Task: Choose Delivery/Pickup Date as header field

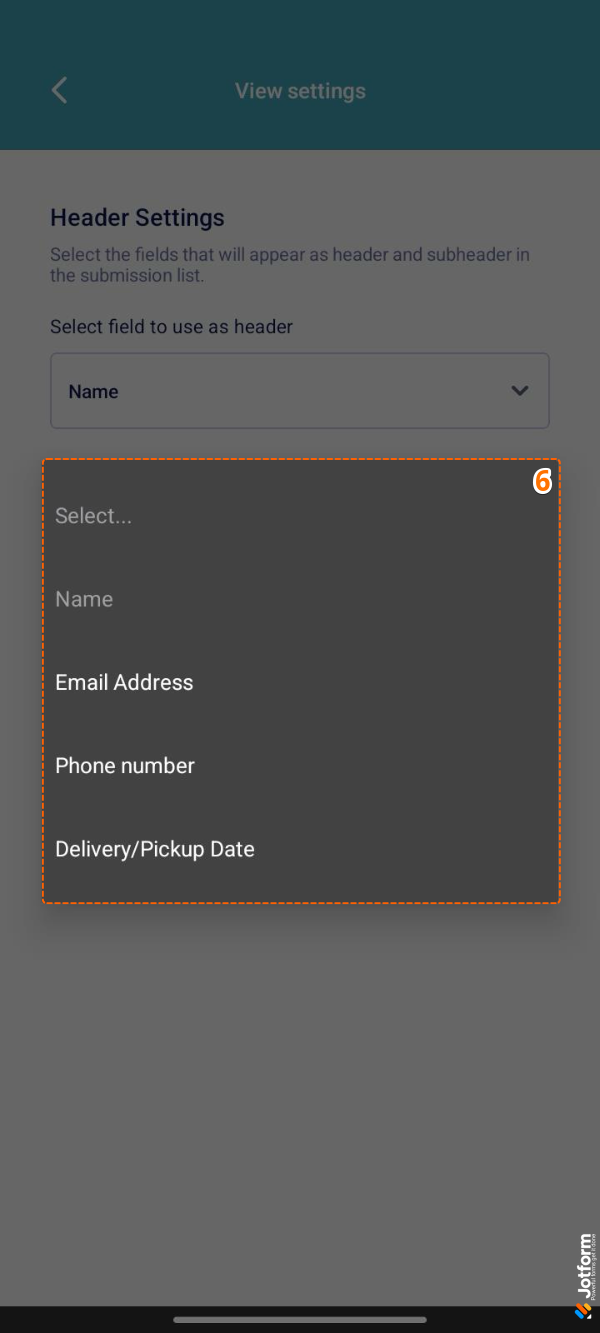Action: point(155,848)
